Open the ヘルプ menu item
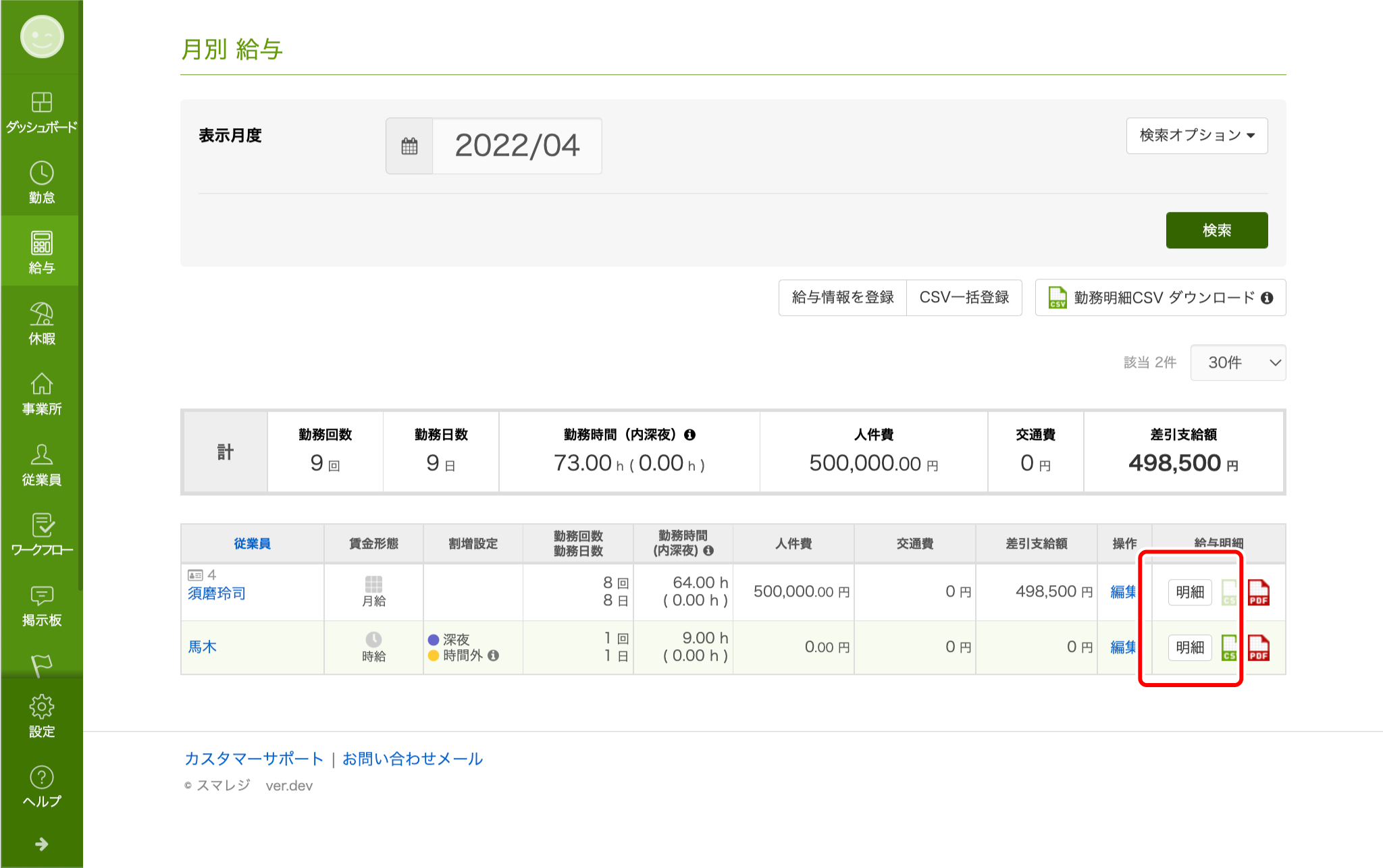 41,786
